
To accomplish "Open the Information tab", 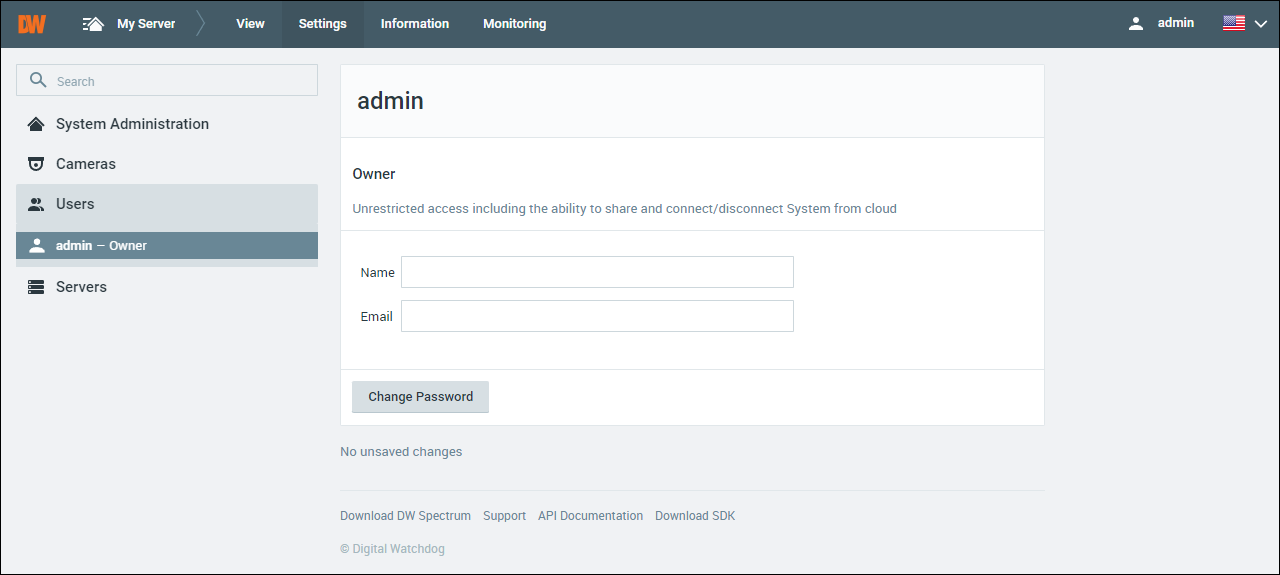I will (414, 24).
